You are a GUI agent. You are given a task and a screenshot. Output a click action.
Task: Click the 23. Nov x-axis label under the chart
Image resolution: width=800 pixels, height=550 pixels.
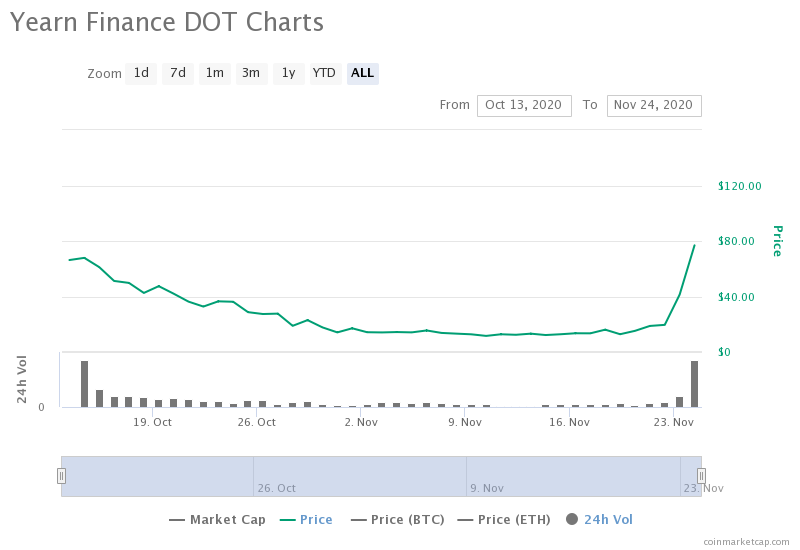tap(673, 422)
